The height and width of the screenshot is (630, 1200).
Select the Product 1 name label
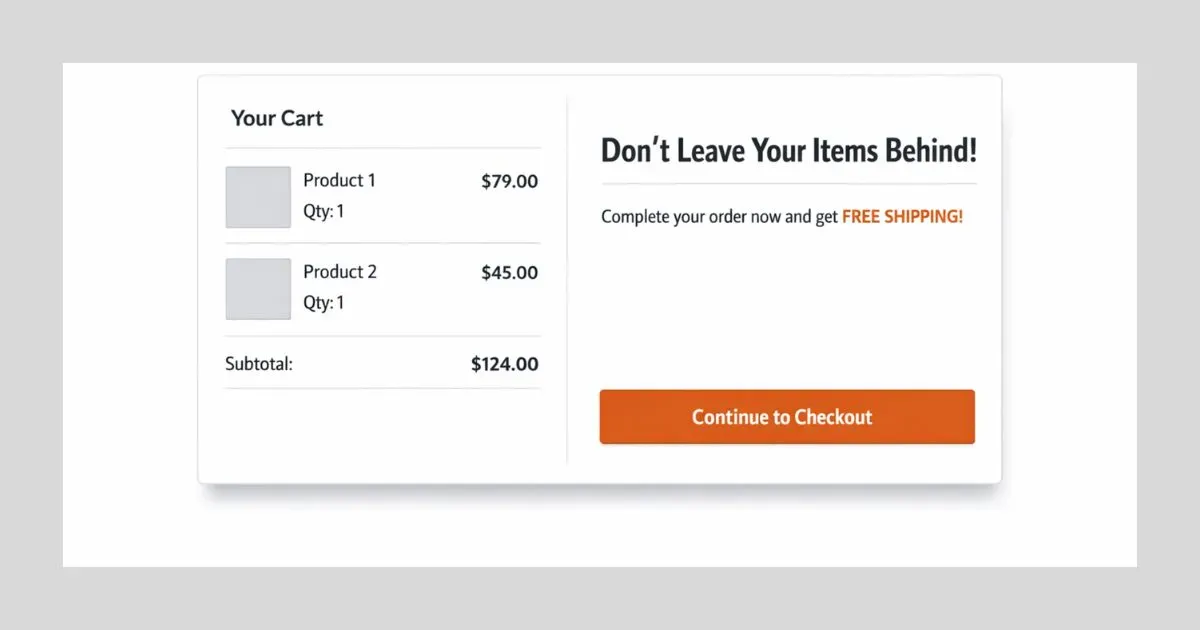coord(339,180)
